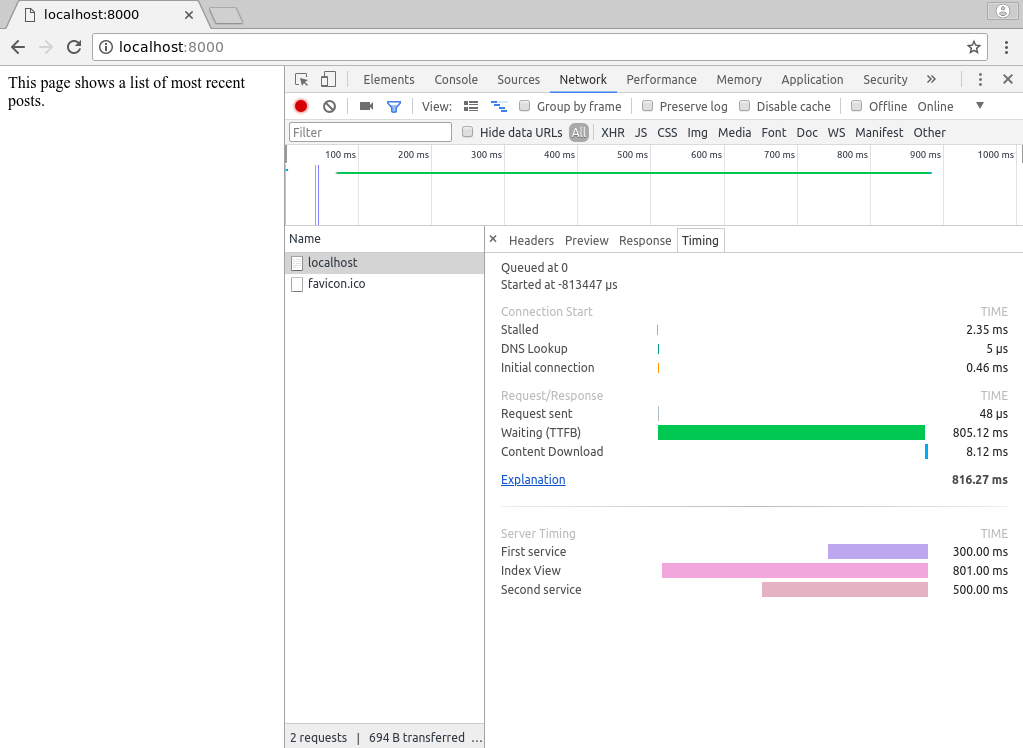Toggle Hide data URLs

tap(467, 131)
